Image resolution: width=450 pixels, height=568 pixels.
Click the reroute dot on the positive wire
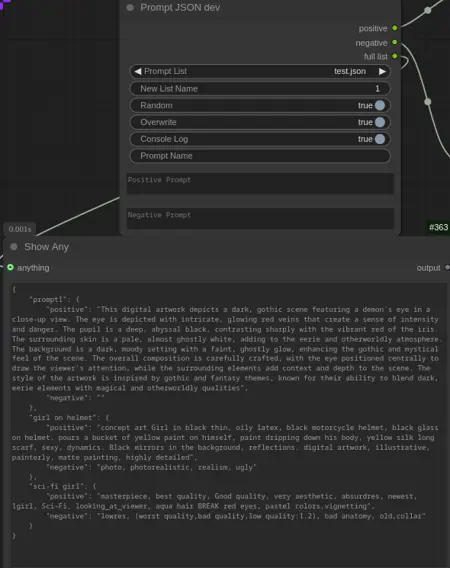428,10
